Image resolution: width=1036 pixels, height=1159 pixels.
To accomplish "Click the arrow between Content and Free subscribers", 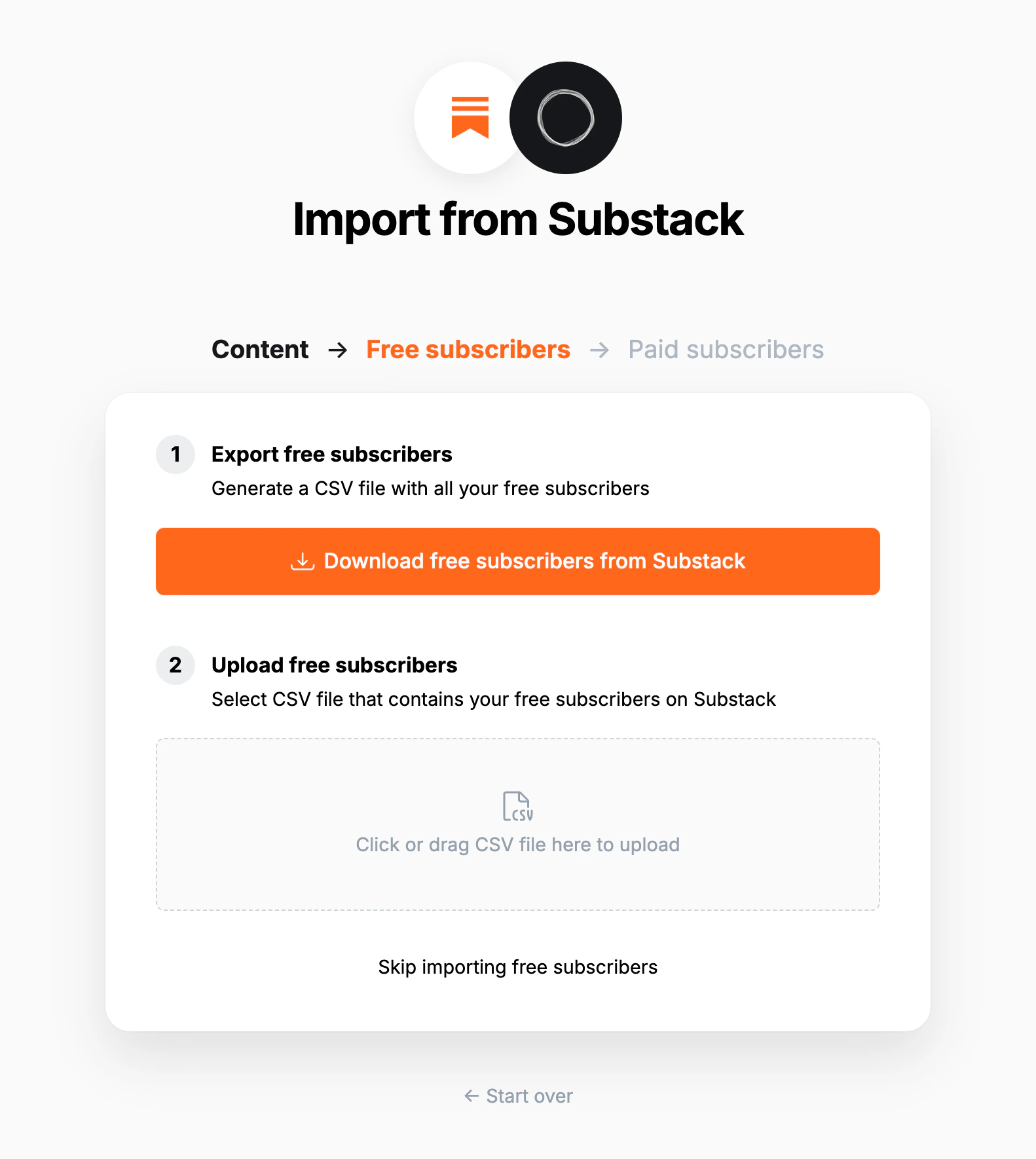I will tap(338, 350).
